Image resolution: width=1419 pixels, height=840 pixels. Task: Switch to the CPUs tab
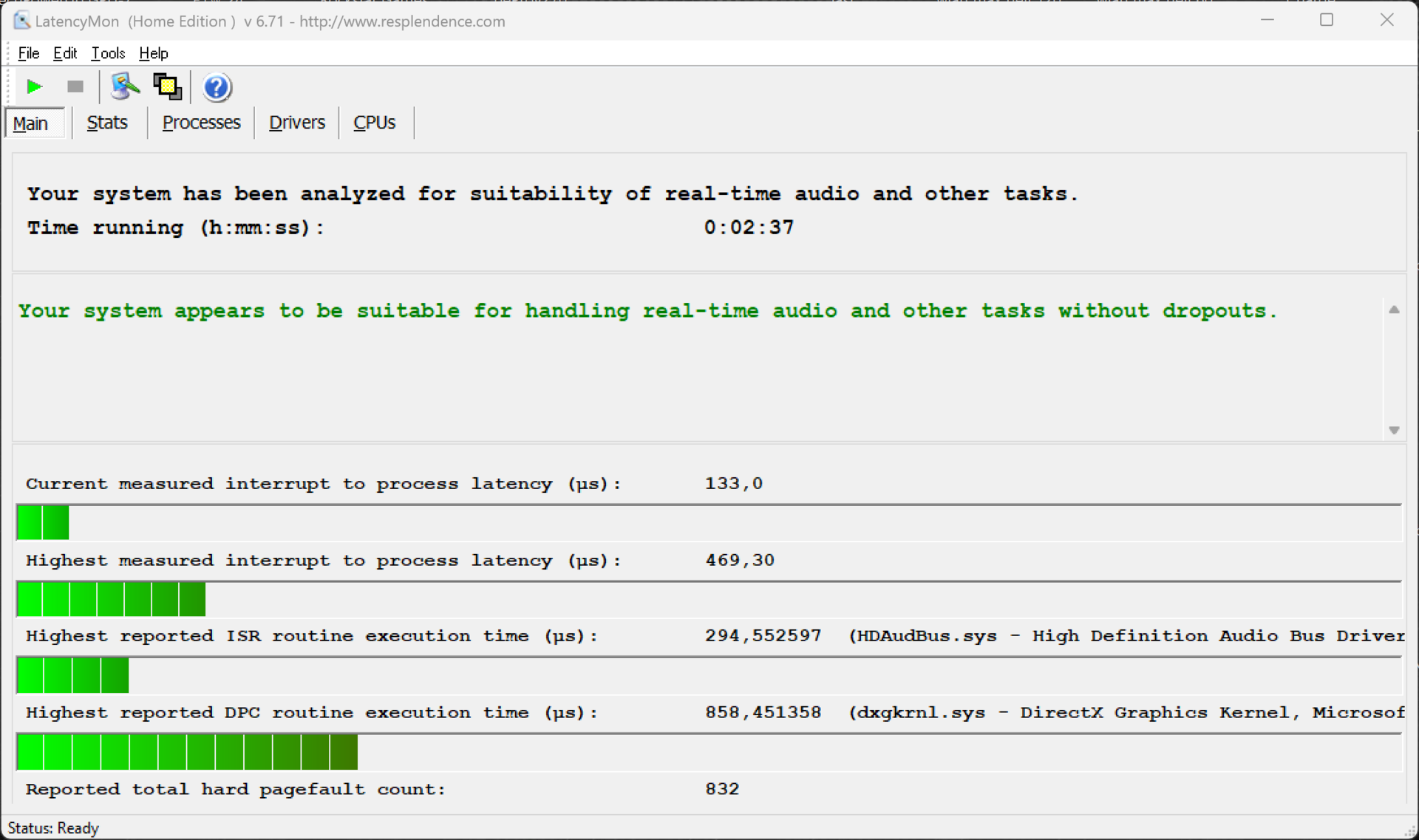click(x=374, y=123)
